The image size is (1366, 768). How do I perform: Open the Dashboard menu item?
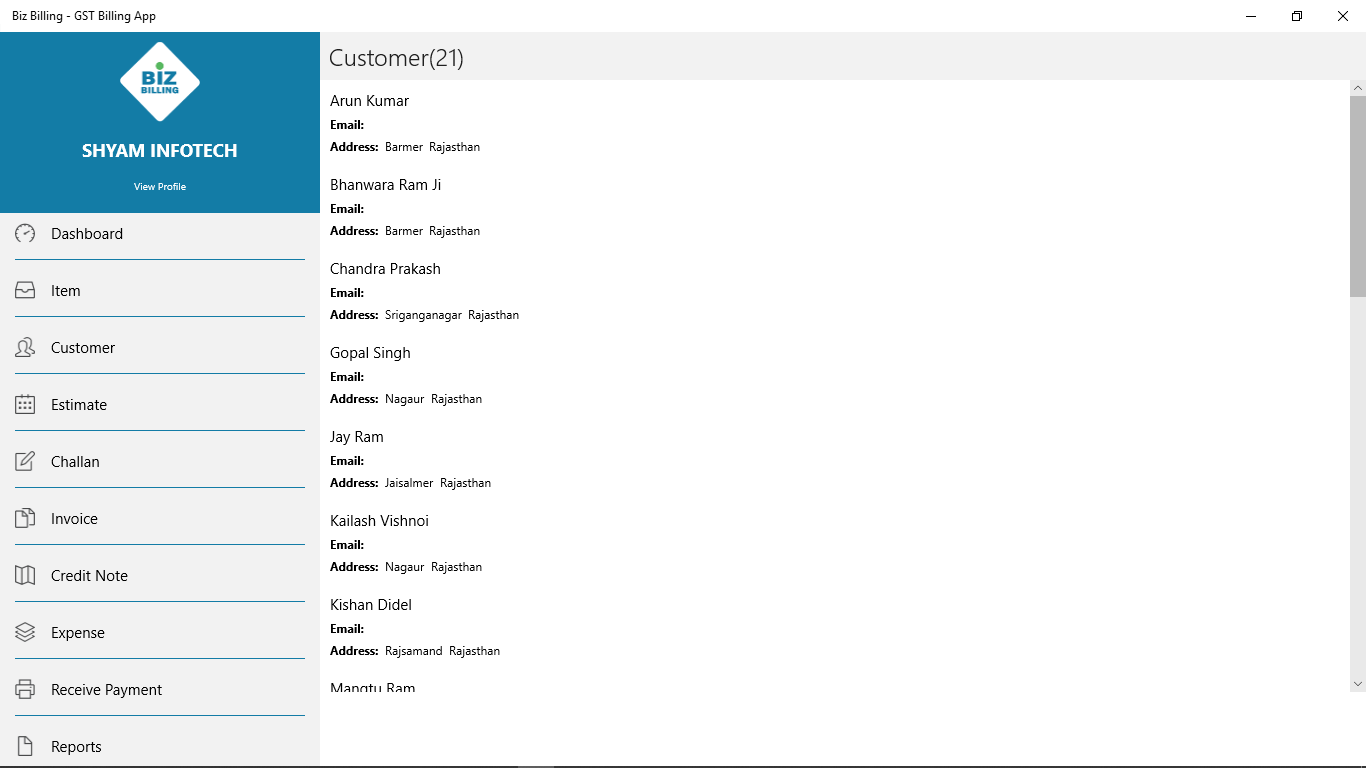(x=160, y=233)
